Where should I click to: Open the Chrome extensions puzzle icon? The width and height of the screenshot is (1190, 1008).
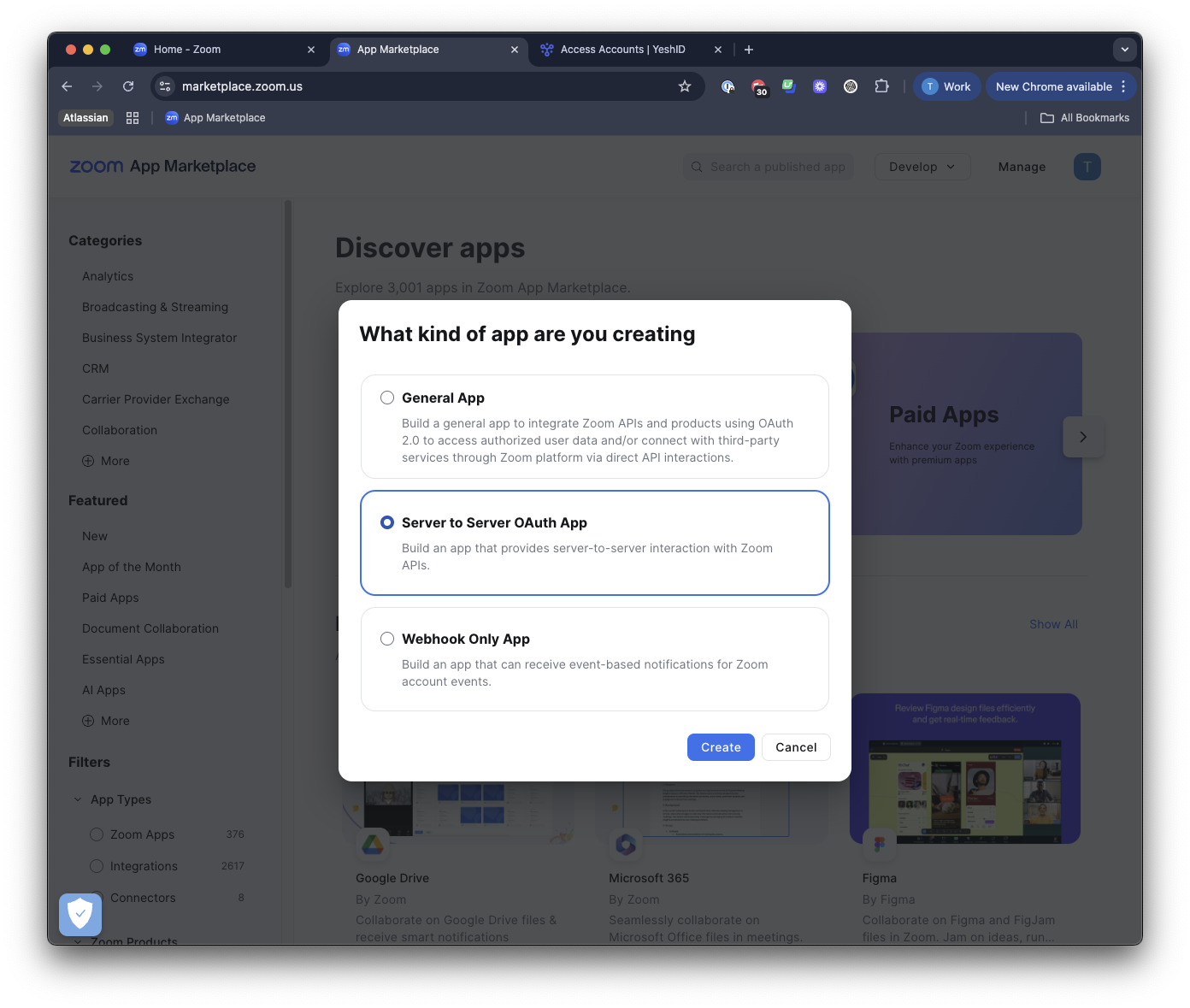(x=881, y=86)
